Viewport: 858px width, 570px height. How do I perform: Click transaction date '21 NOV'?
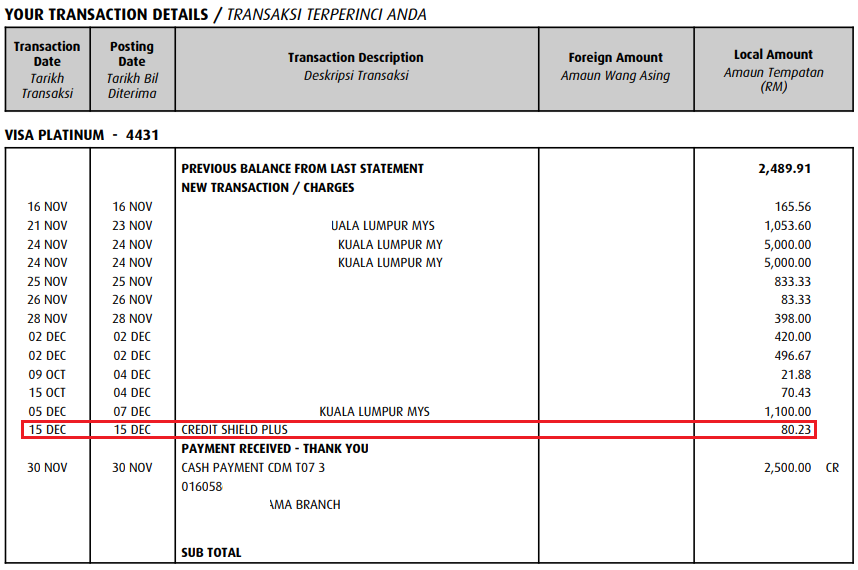pyautogui.click(x=47, y=225)
